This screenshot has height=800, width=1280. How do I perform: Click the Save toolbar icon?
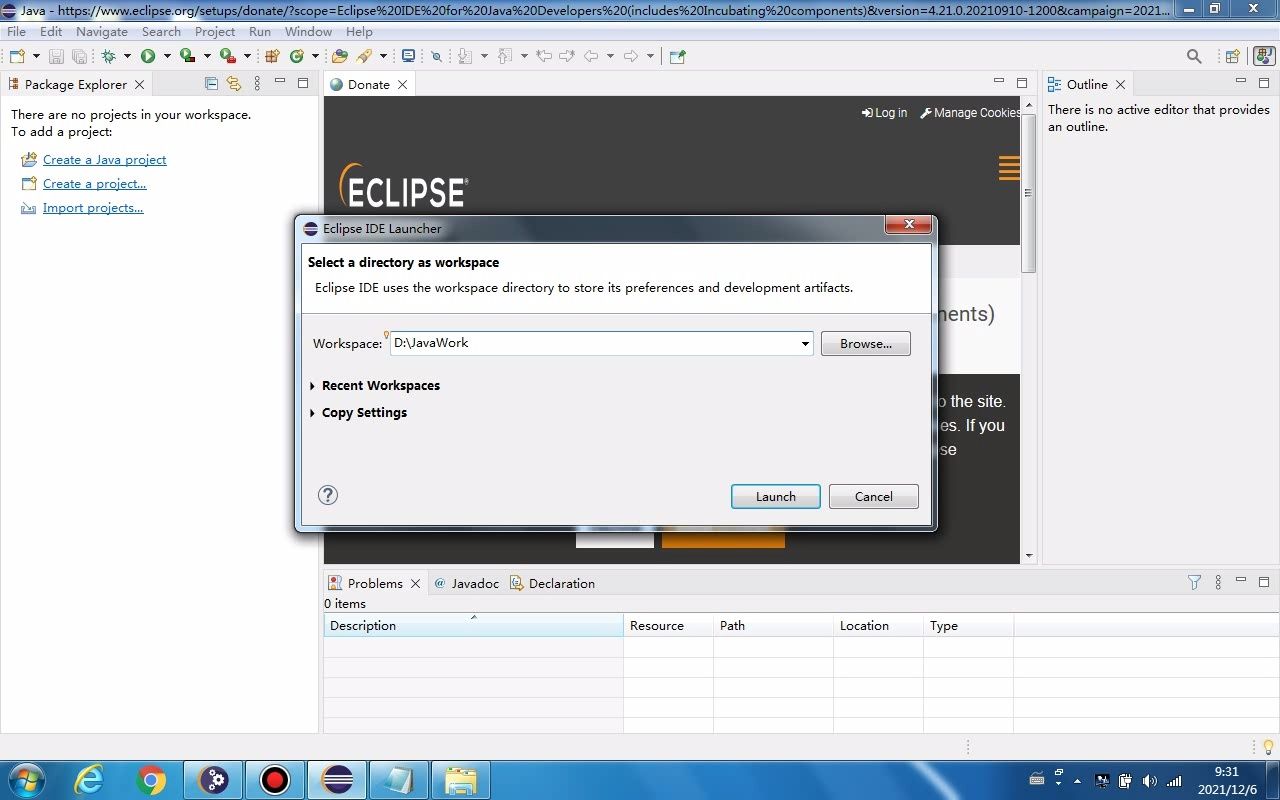click(x=56, y=56)
